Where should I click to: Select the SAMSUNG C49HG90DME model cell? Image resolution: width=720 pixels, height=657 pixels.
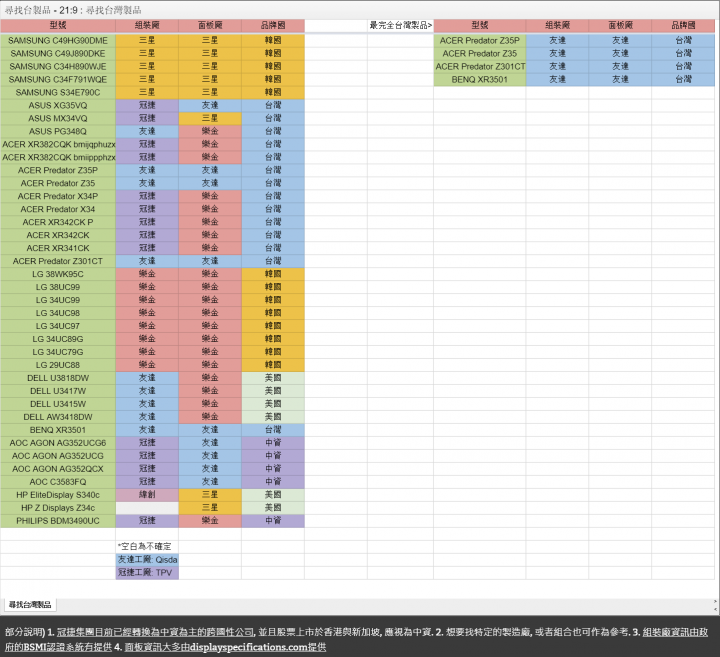58,40
